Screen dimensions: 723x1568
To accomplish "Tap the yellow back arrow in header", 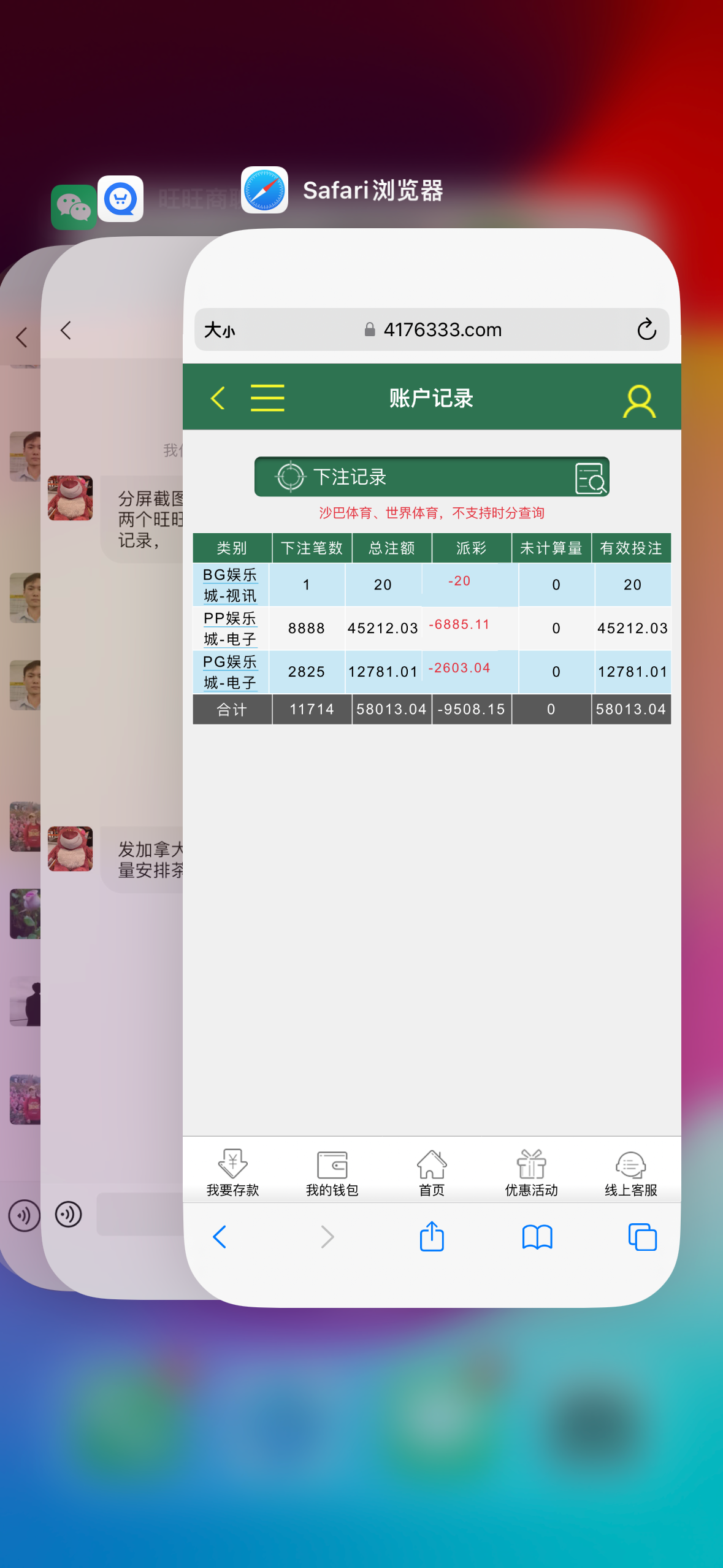I will [218, 398].
